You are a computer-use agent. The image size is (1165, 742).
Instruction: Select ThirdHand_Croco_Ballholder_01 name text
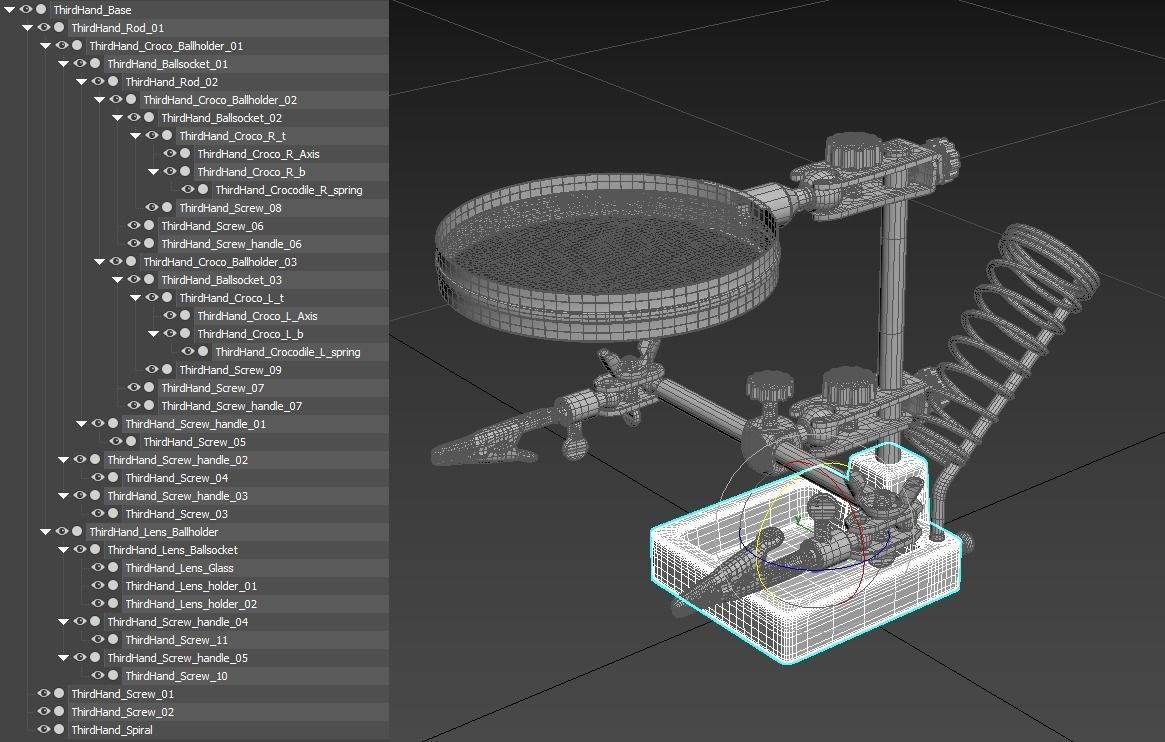[166, 46]
